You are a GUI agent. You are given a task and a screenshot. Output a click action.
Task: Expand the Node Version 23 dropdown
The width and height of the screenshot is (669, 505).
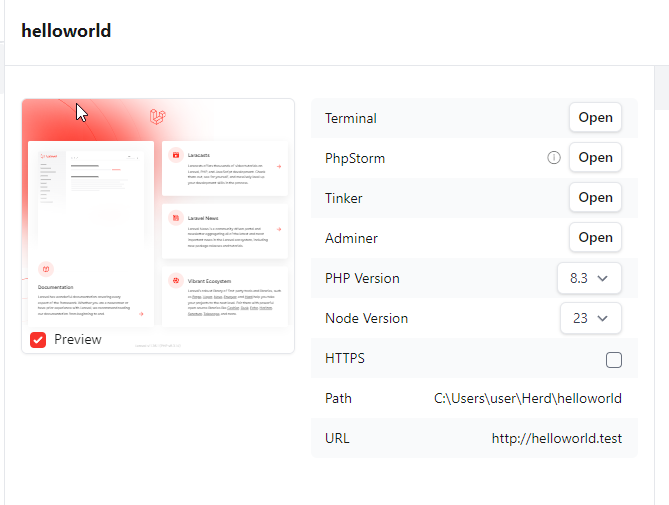590,318
